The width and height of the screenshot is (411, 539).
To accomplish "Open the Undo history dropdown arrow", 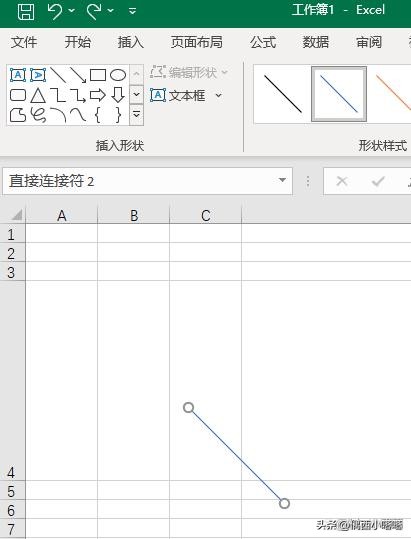I will tap(71, 11).
